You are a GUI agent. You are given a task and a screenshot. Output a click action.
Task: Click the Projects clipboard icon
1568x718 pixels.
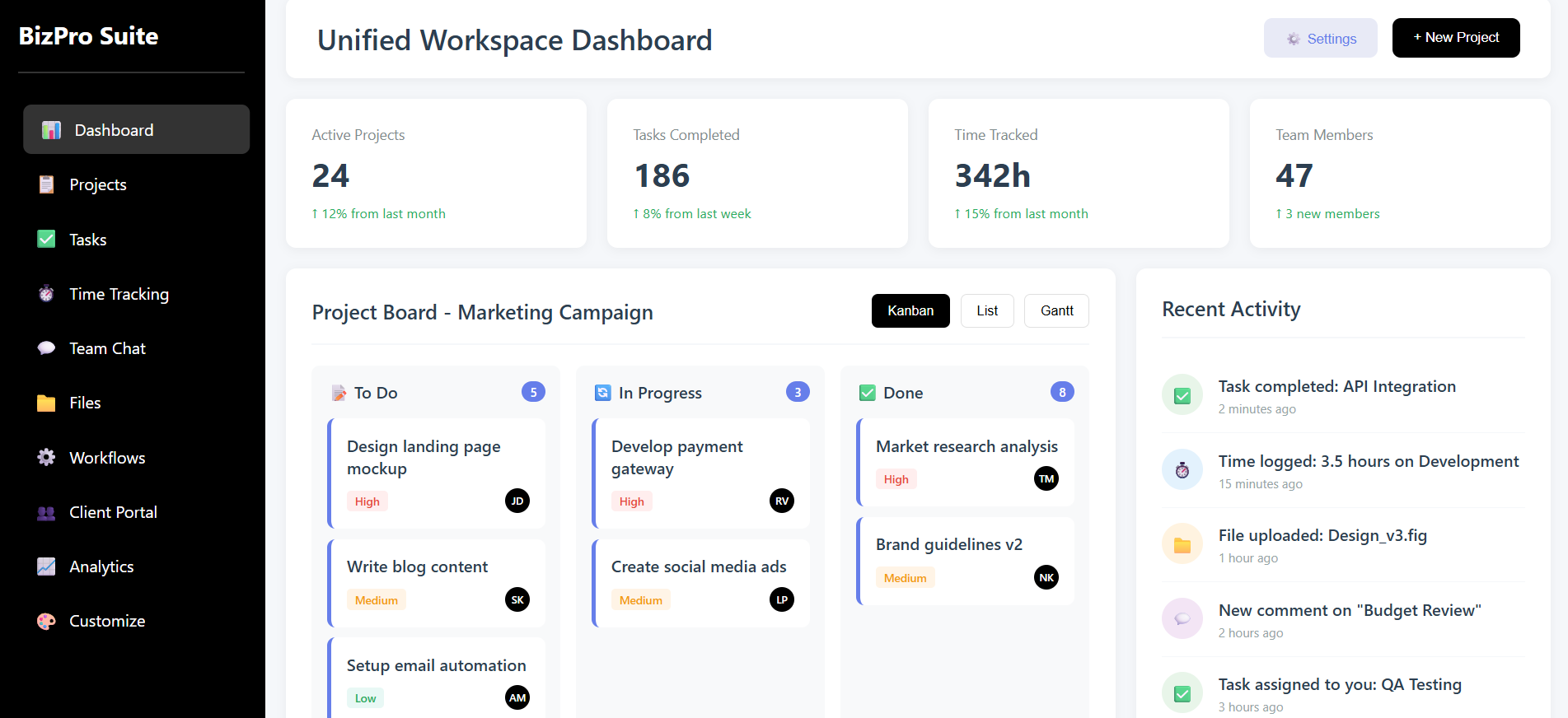46,184
